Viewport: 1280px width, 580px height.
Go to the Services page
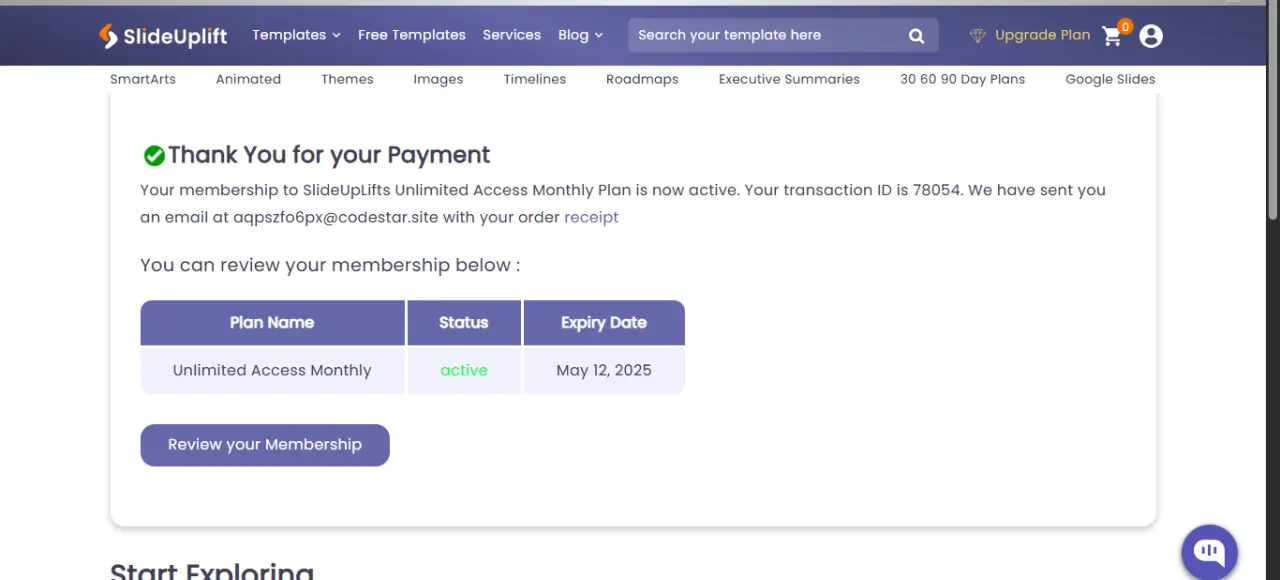click(512, 35)
